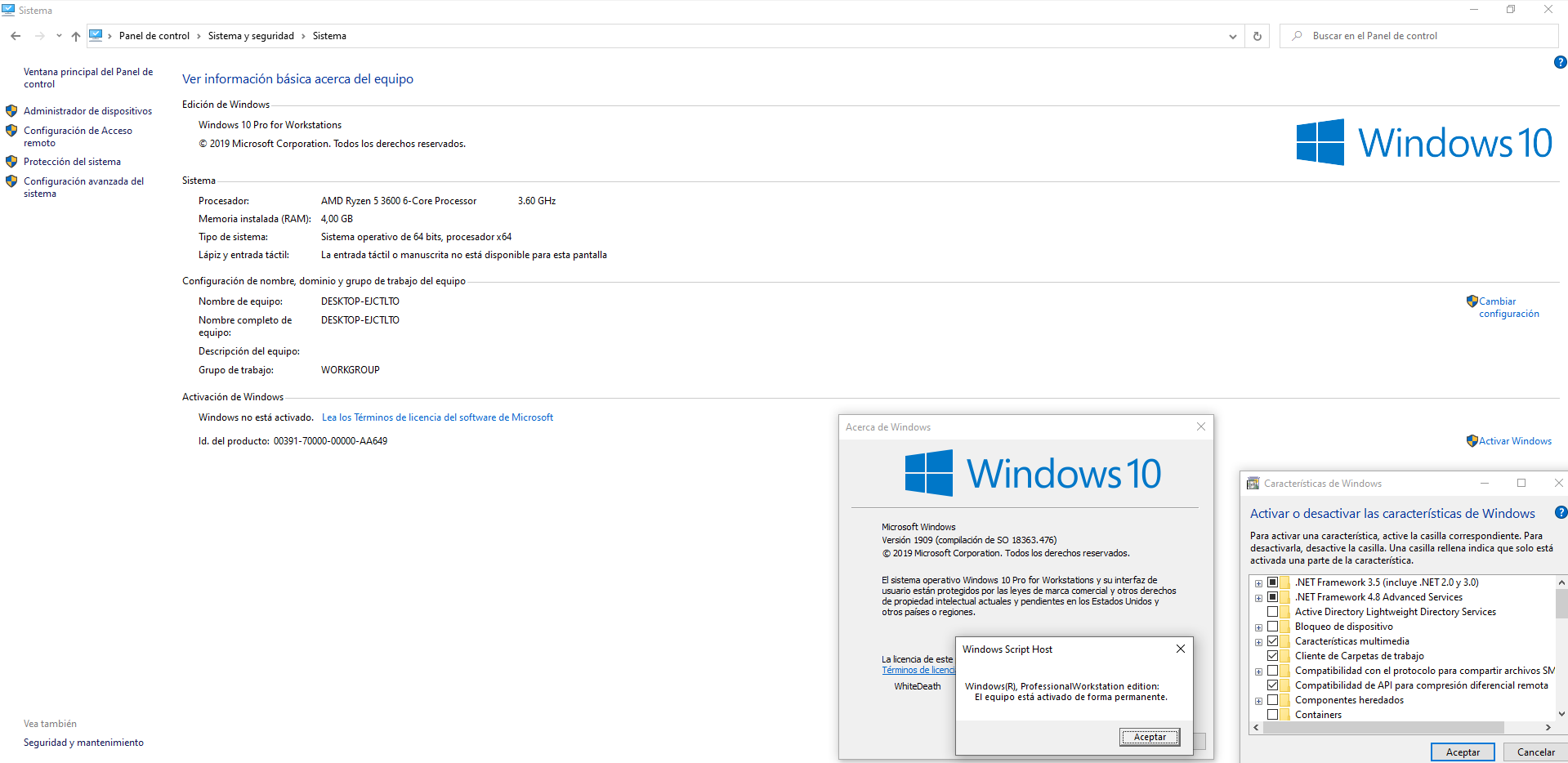The image size is (1568, 763).
Task: Uncheck Características multimedia
Action: point(1272,641)
